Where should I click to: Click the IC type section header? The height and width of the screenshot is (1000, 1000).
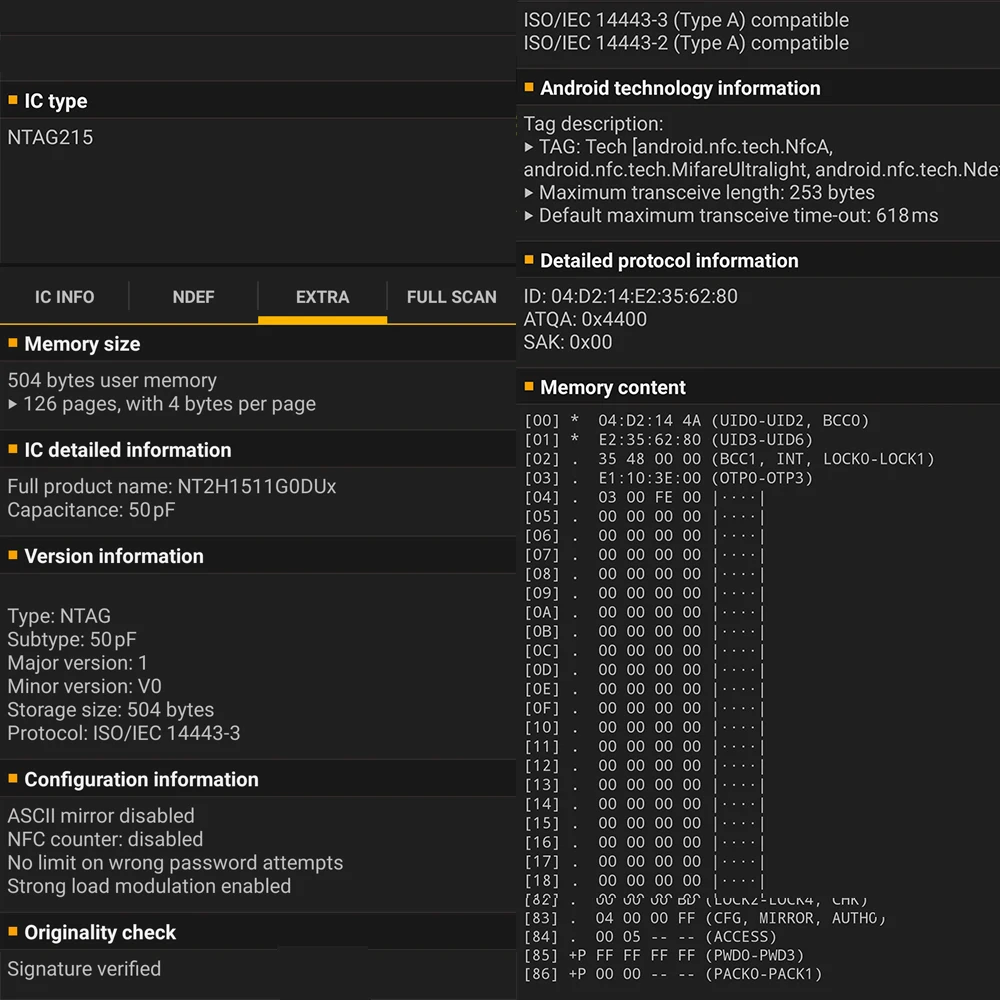click(258, 101)
